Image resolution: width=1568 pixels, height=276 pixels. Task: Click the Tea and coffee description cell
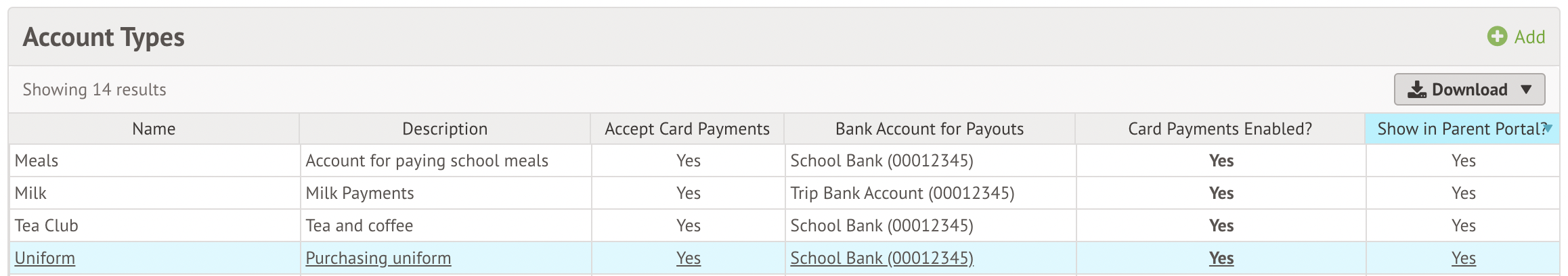point(445,225)
